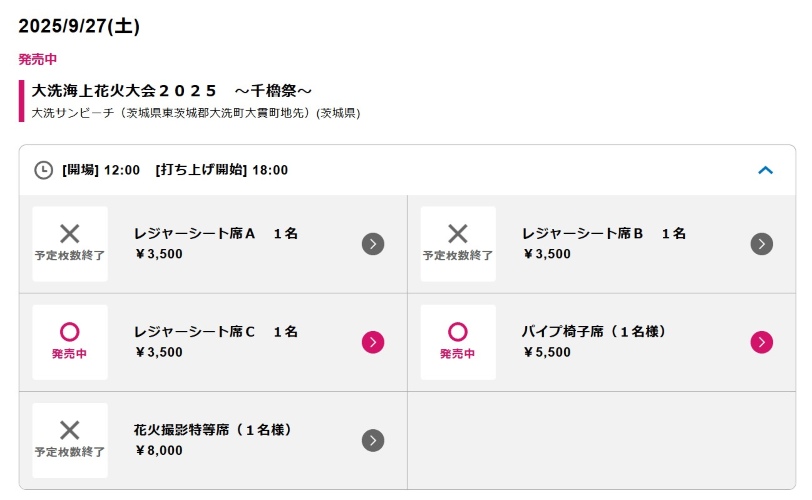Click the clock icon beside opening time

pos(44,170)
